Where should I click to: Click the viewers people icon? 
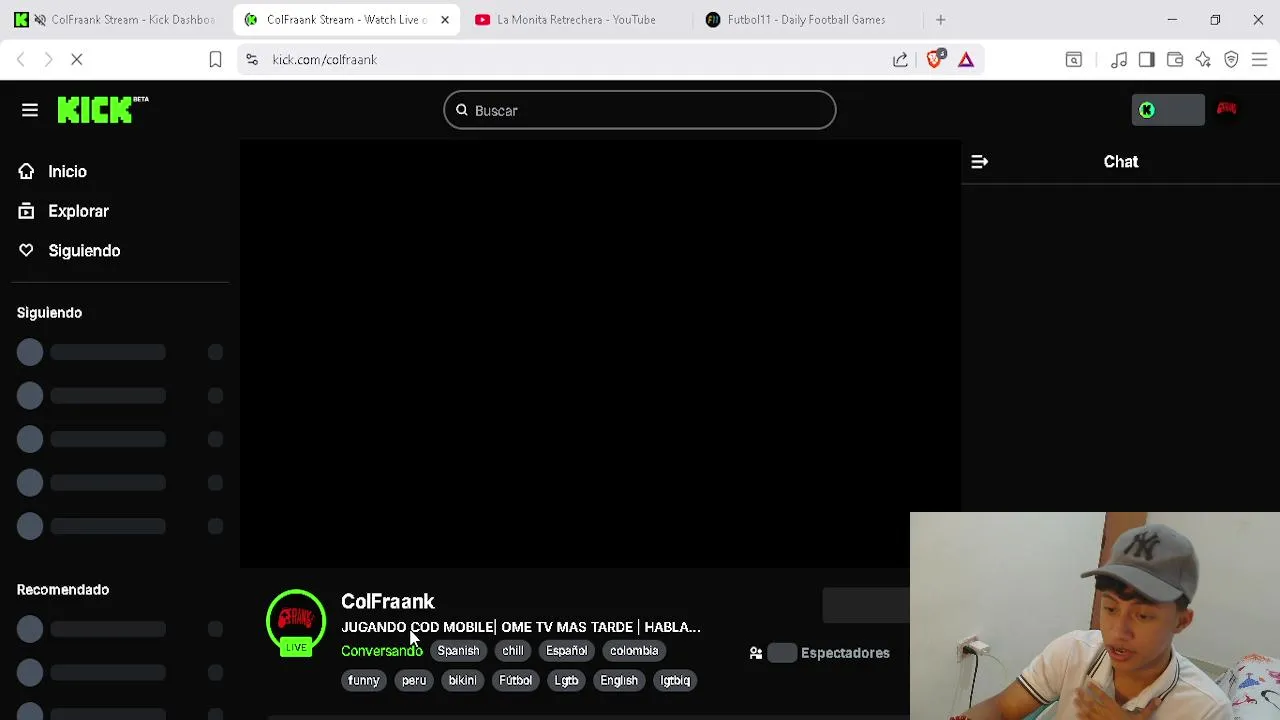(x=756, y=653)
